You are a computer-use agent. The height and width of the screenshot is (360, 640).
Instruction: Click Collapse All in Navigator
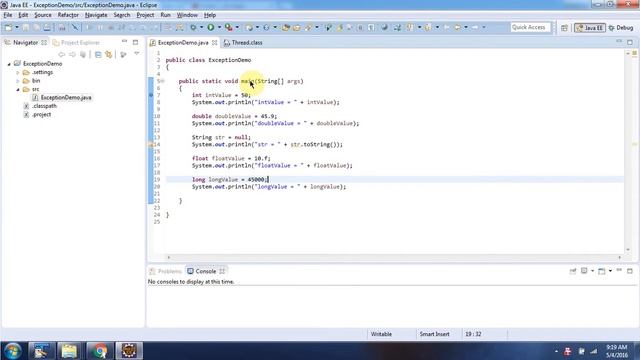pos(98,54)
